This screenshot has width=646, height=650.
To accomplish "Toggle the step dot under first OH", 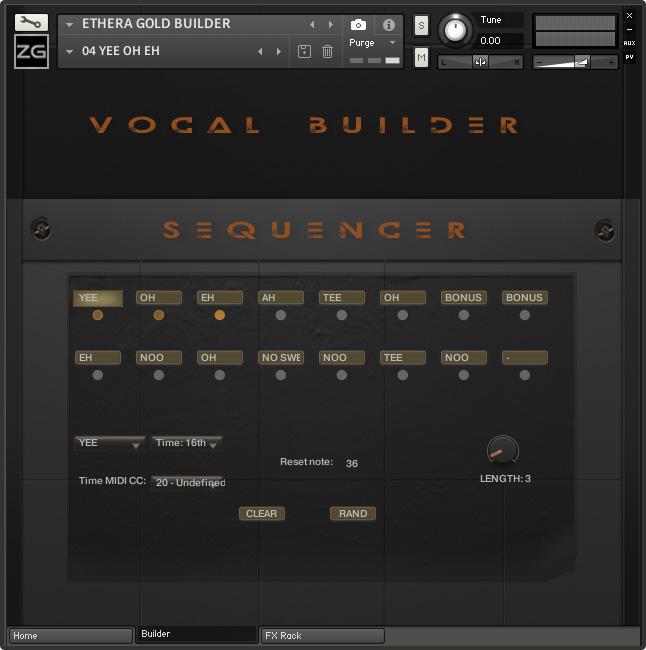I will [x=159, y=315].
